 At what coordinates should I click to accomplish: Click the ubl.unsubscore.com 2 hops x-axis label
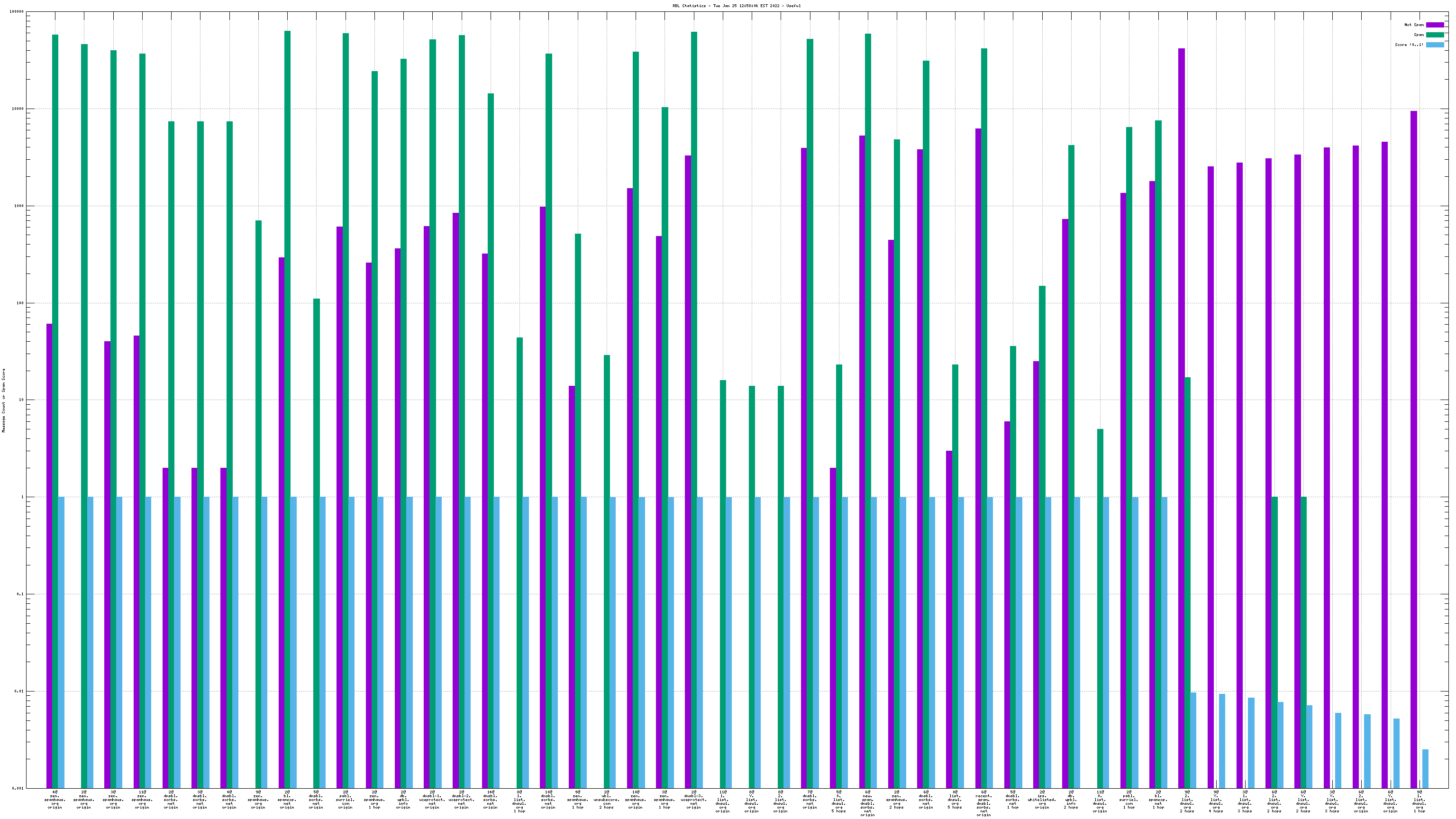607,799
